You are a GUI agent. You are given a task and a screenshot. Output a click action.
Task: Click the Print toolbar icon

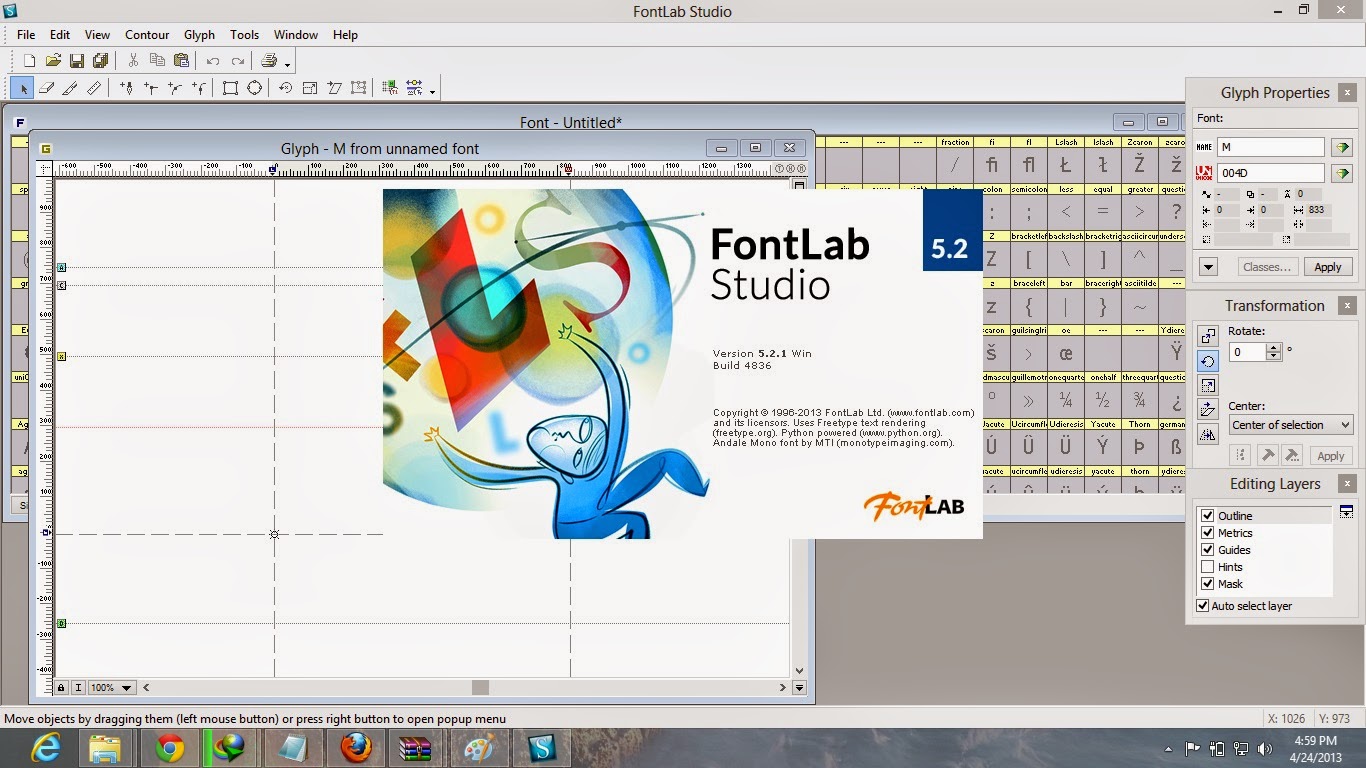click(x=269, y=61)
